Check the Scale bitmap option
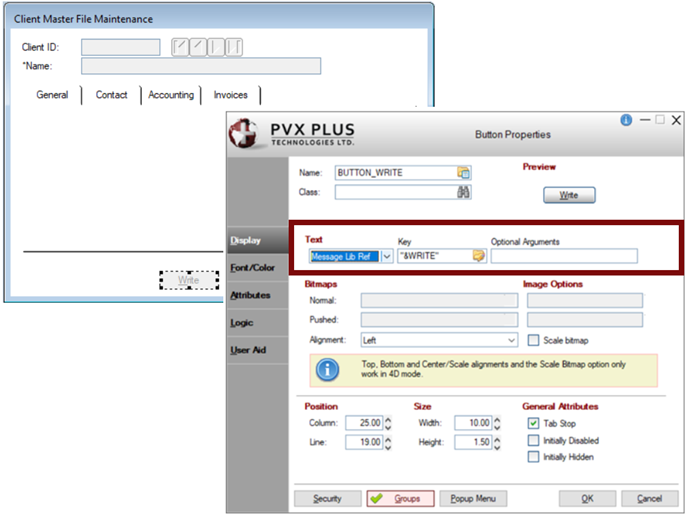This screenshot has height=517, width=689. tap(533, 340)
